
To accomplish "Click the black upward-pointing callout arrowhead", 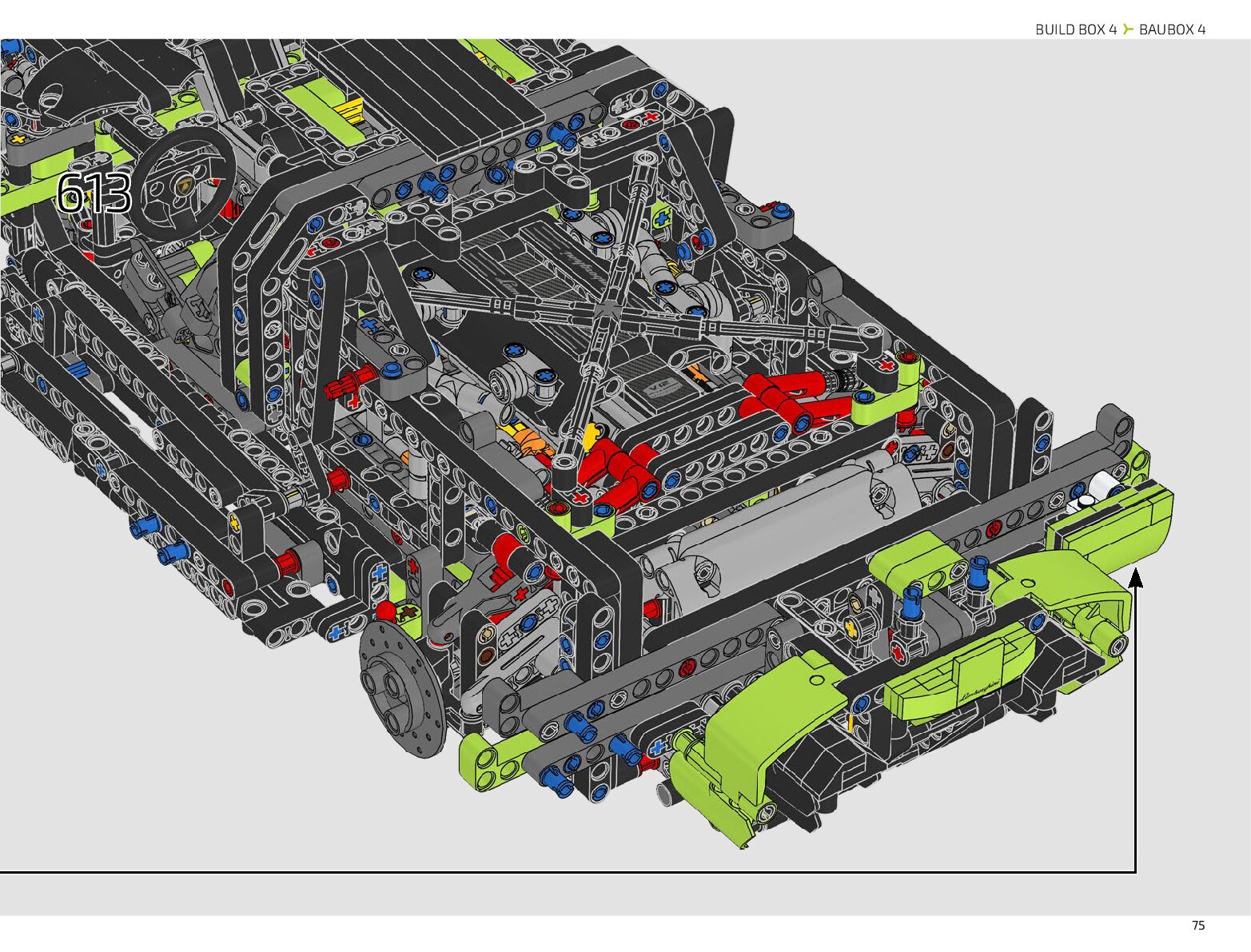I will coord(1134,577).
